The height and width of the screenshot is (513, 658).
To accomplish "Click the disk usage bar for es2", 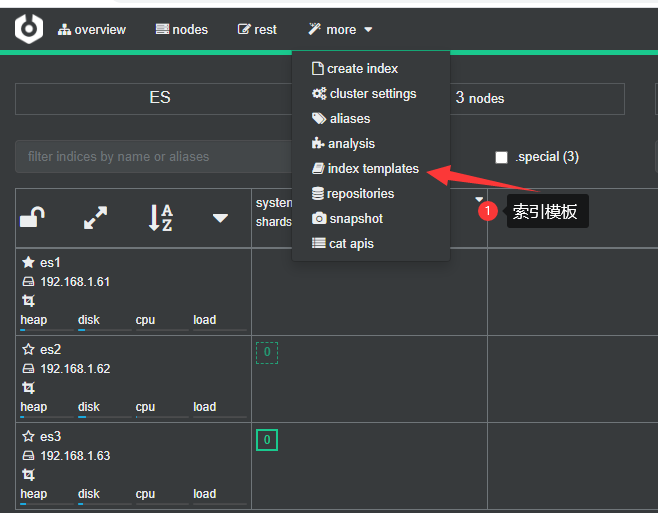I will 104,417.
